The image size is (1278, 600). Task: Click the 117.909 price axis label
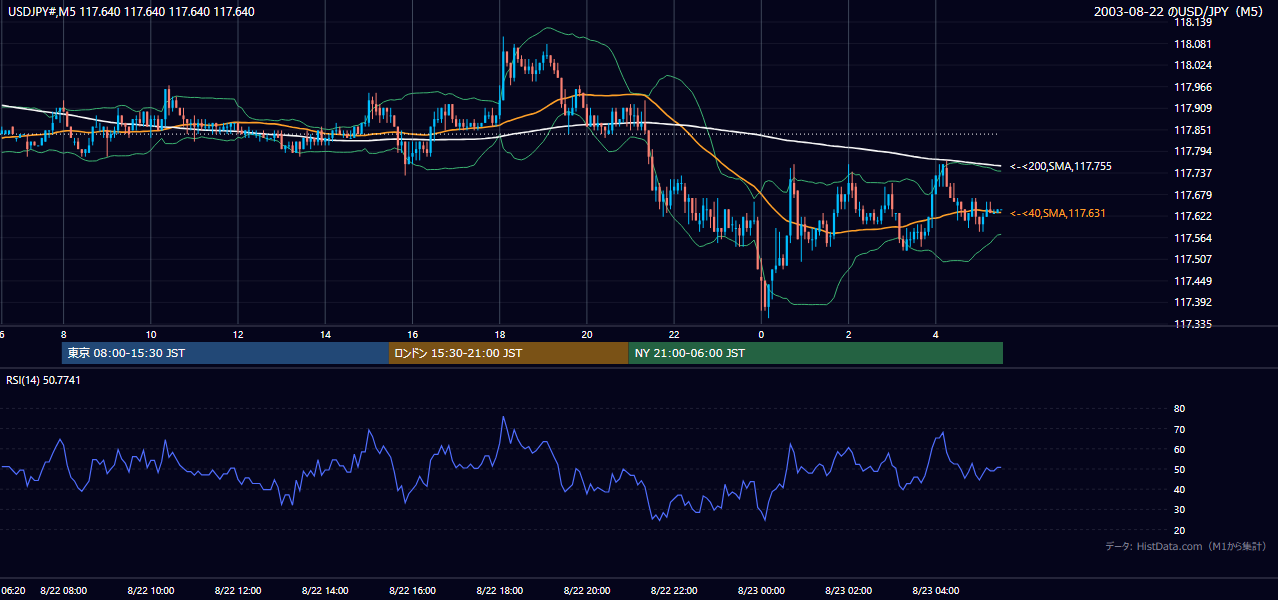click(x=1194, y=108)
